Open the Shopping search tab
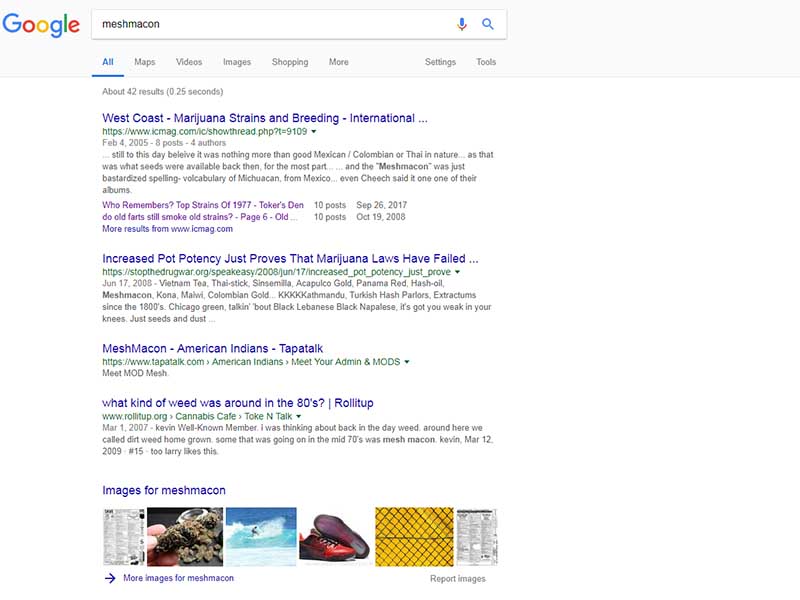The height and width of the screenshot is (600, 800). click(290, 62)
